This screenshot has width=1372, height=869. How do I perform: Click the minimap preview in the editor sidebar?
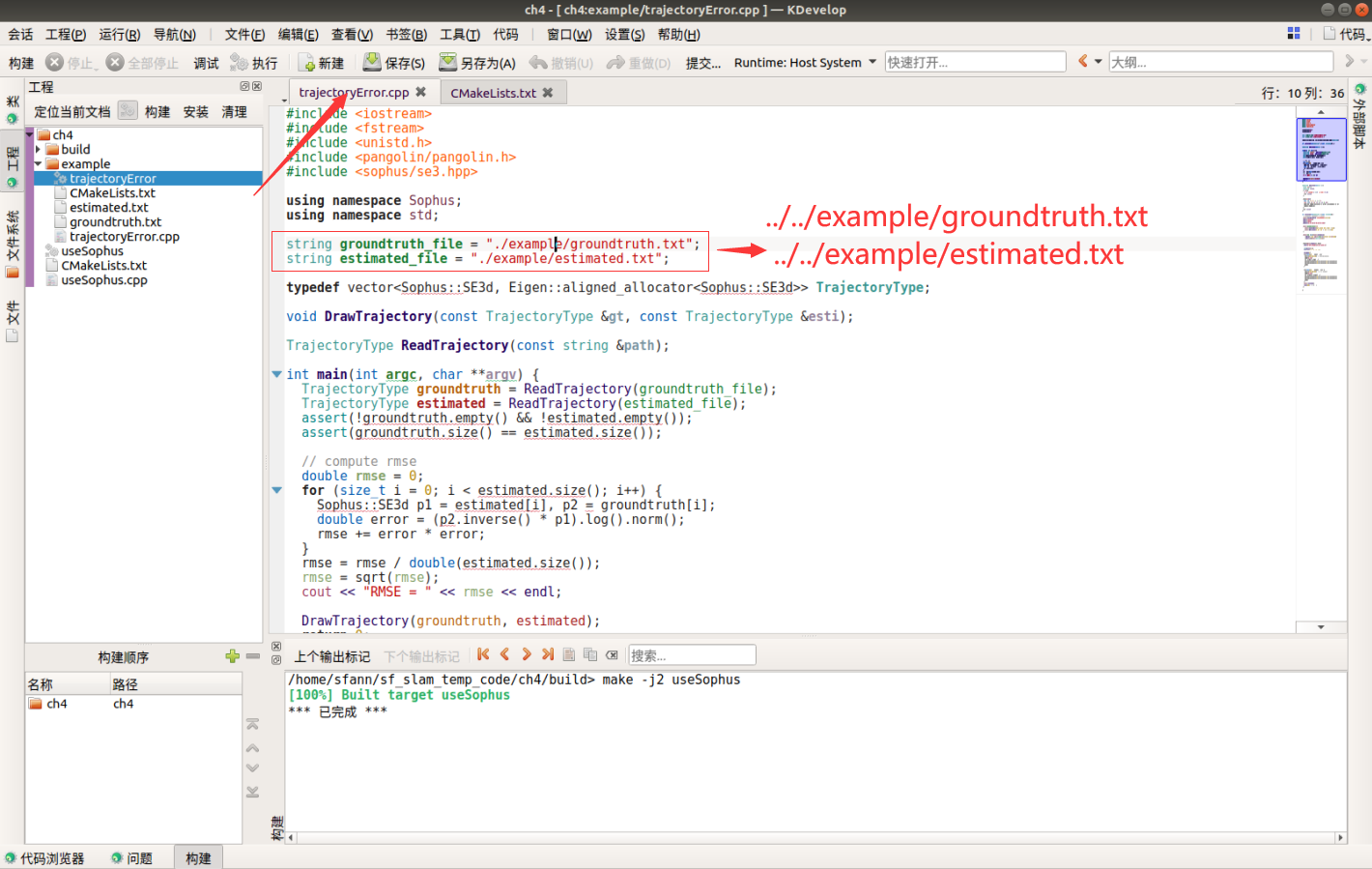(x=1323, y=150)
